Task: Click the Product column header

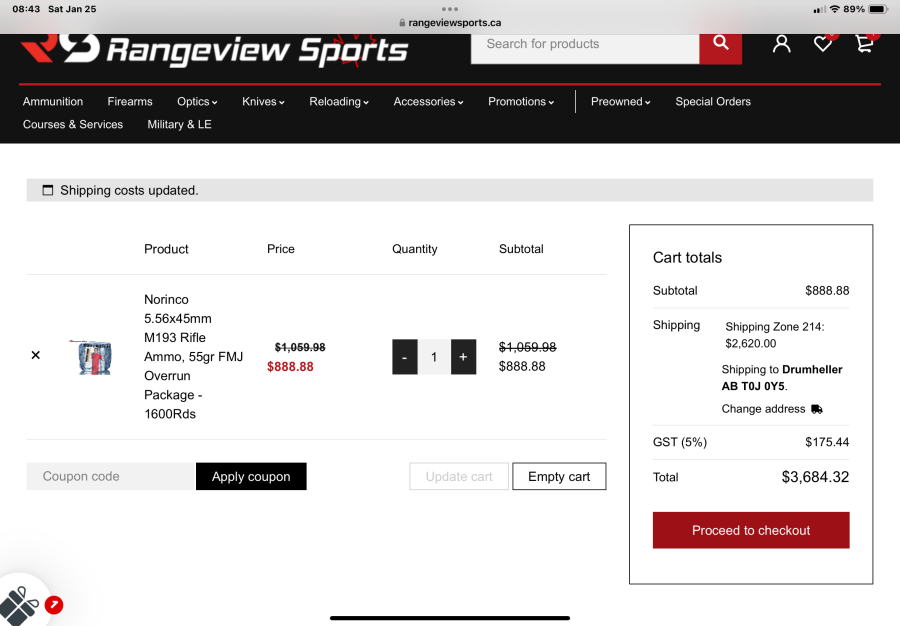Action: [166, 249]
